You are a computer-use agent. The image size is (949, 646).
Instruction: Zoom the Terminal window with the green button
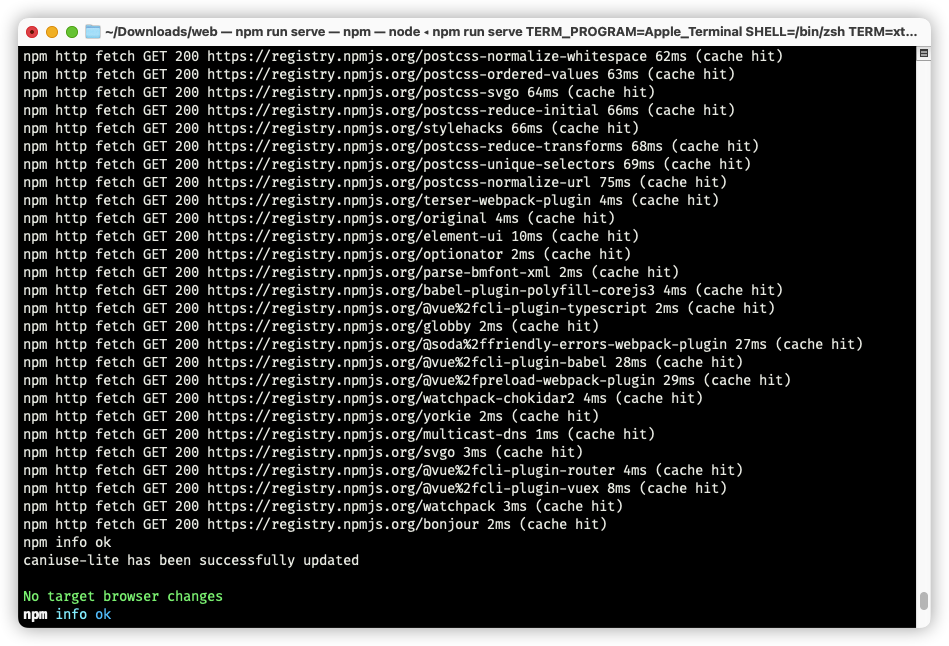pyautogui.click(x=72, y=31)
